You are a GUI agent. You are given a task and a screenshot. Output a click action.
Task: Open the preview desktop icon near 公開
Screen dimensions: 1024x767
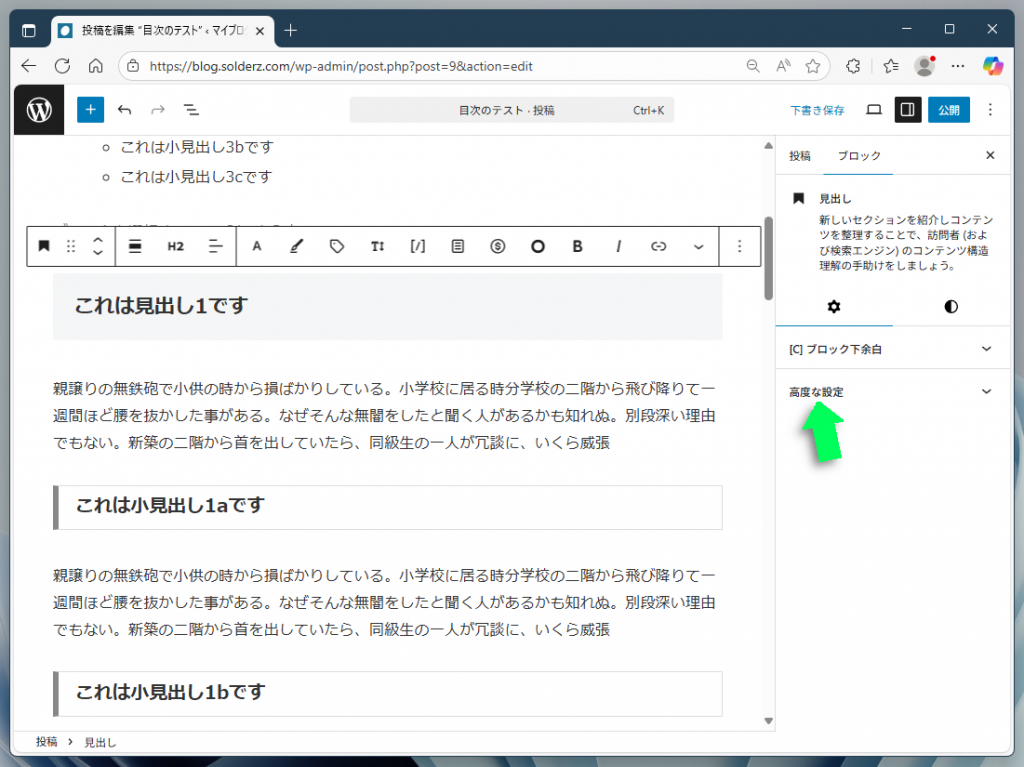(x=873, y=109)
